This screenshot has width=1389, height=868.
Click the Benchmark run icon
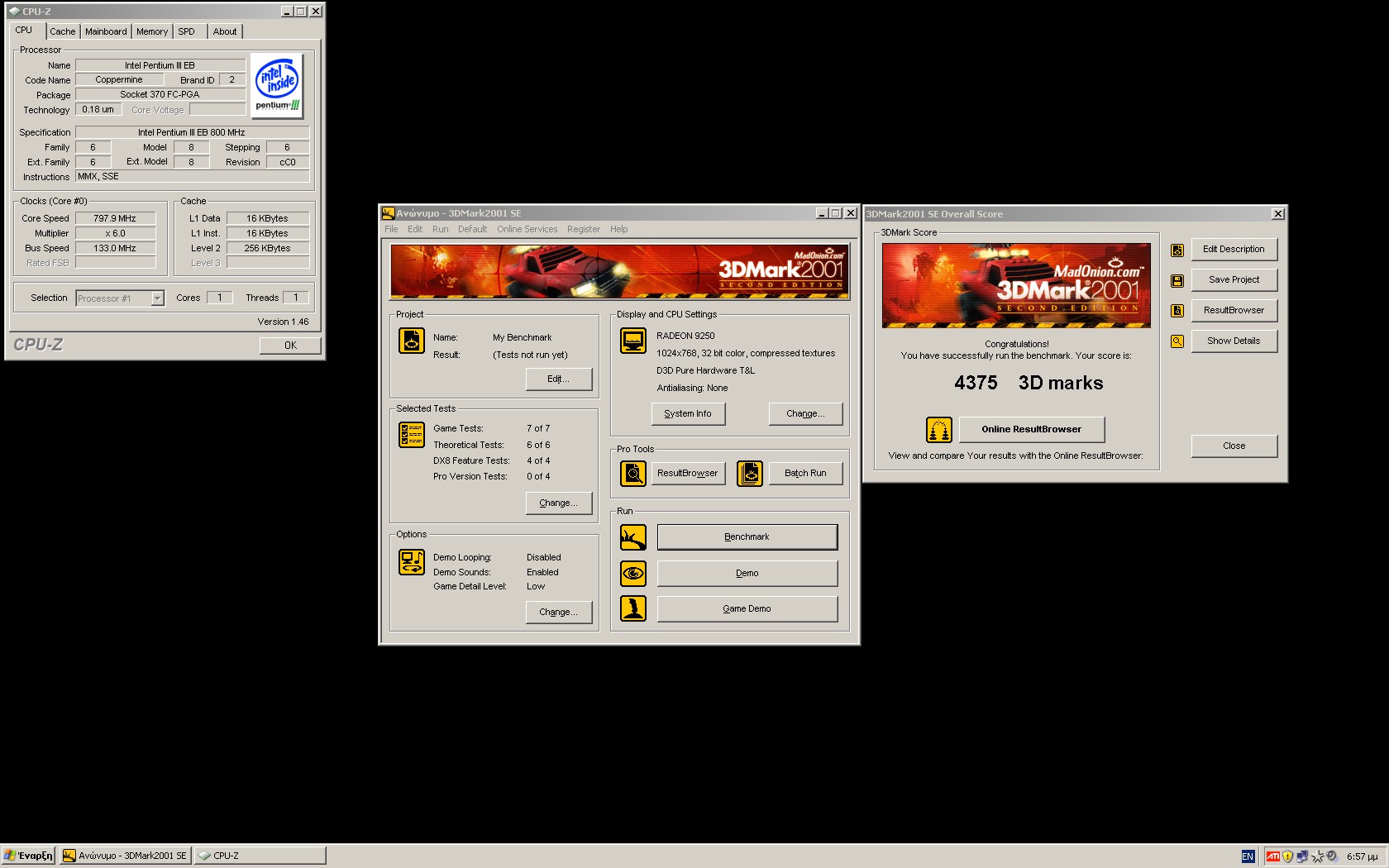click(633, 537)
